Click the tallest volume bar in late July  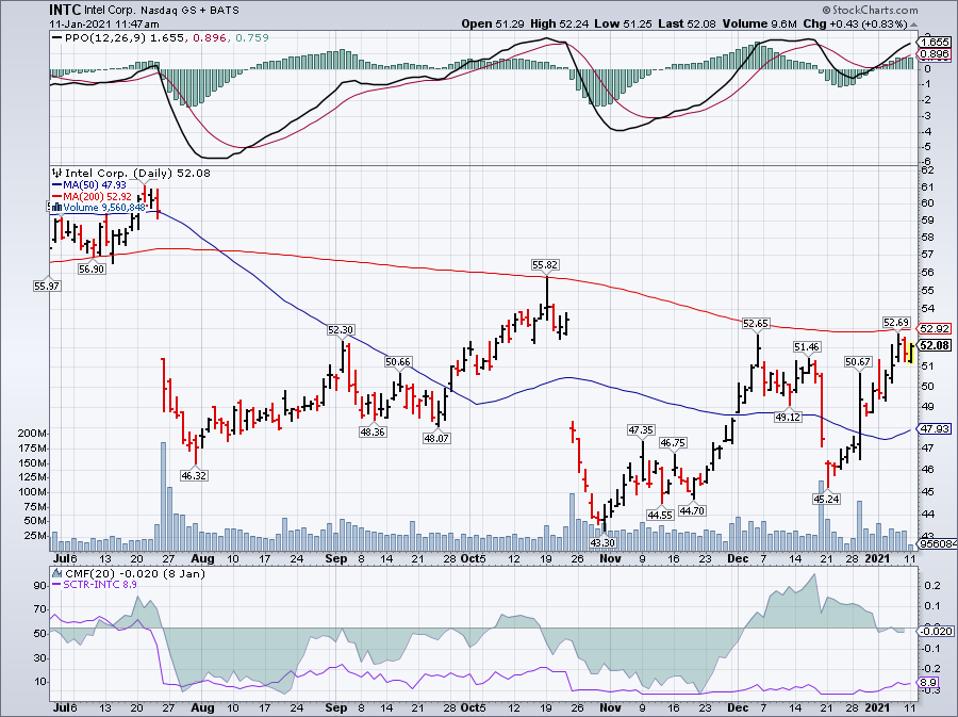tap(163, 496)
